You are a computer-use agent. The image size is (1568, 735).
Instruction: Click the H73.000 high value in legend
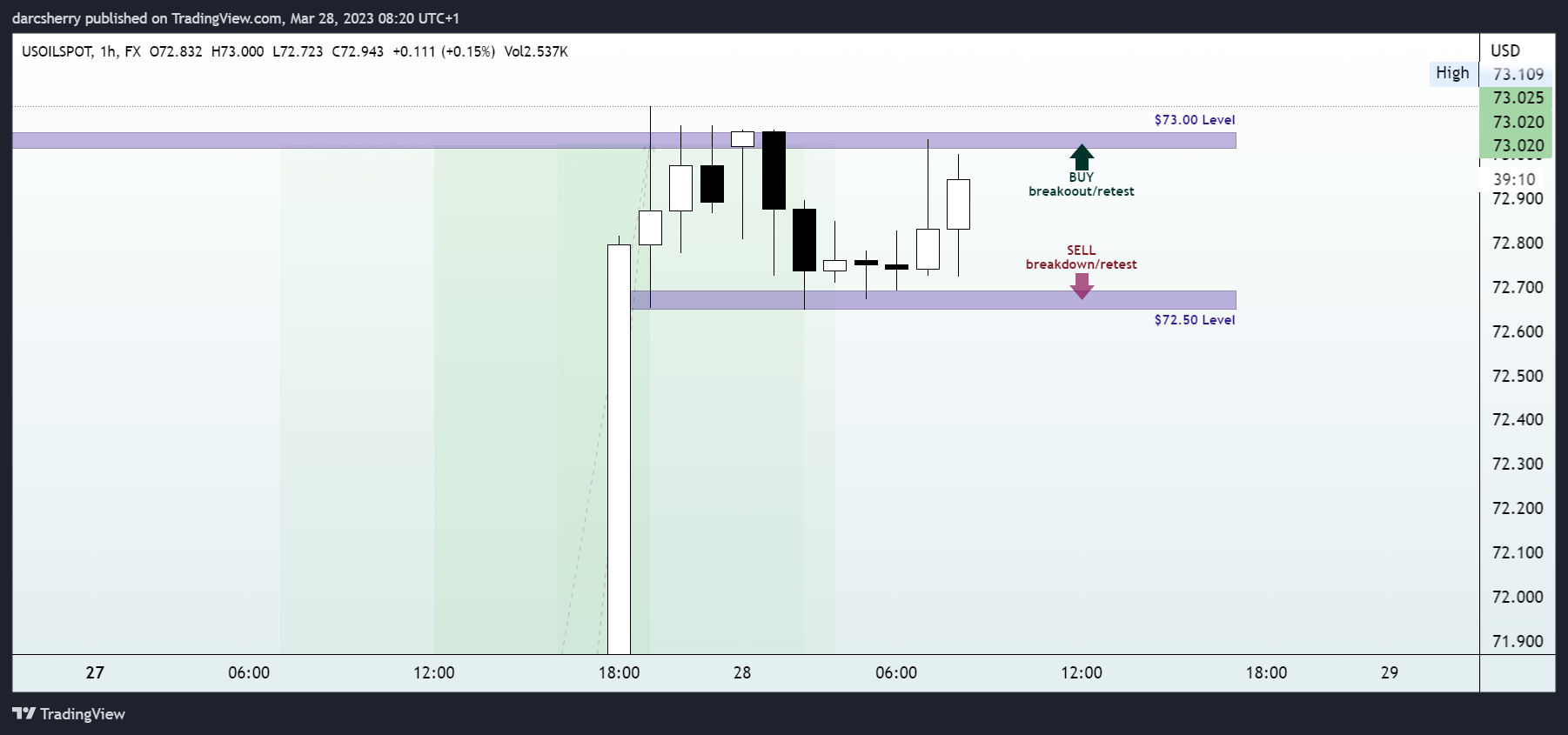point(238,51)
